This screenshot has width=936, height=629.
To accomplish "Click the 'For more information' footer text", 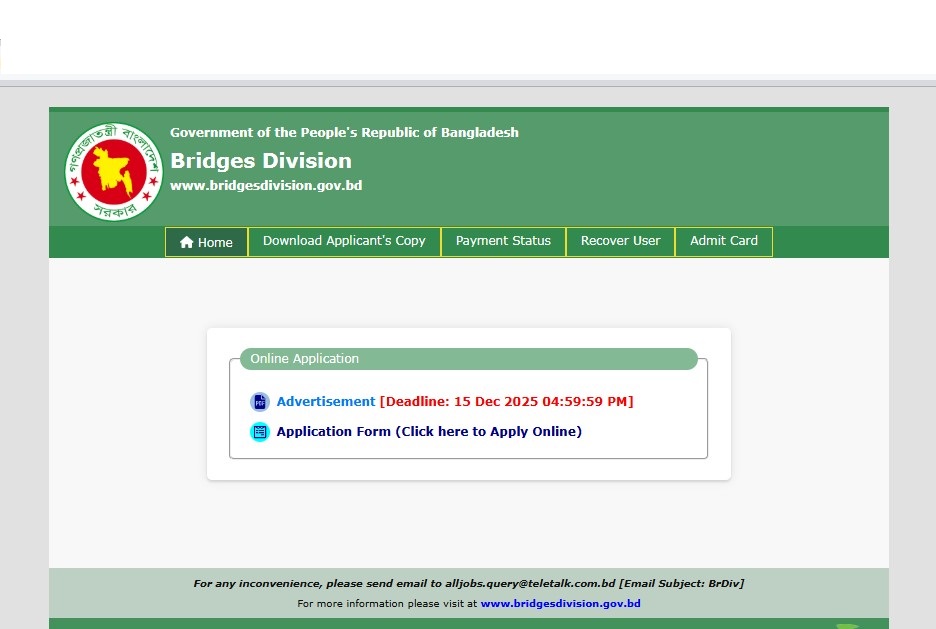I will [387, 604].
